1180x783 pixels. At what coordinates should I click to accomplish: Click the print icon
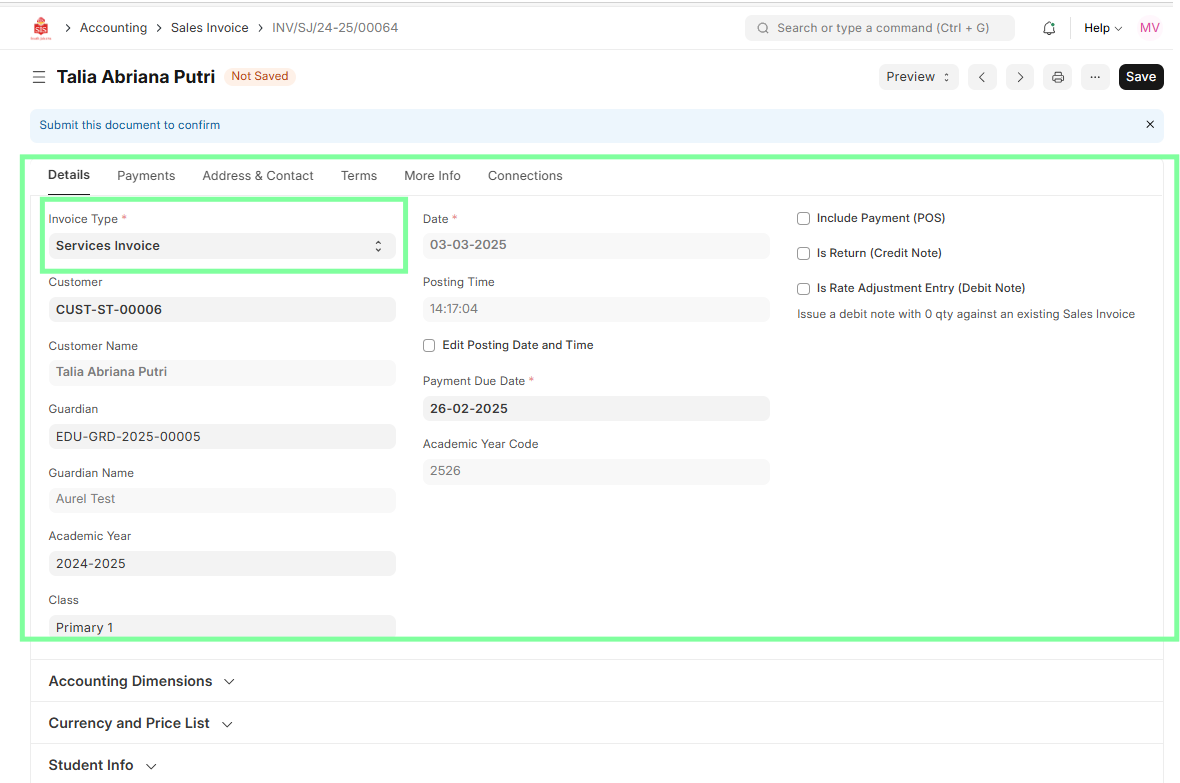1057,77
